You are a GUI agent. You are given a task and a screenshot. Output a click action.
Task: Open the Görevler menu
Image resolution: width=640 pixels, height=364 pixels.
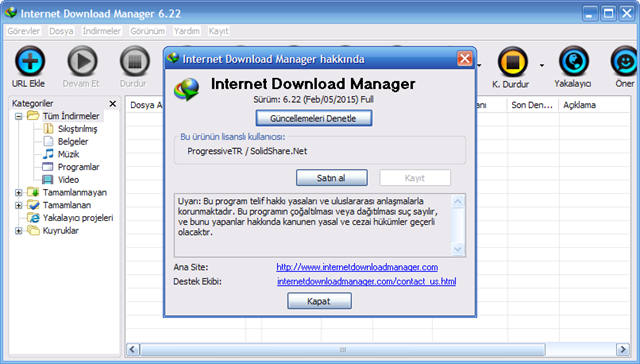[x=24, y=31]
